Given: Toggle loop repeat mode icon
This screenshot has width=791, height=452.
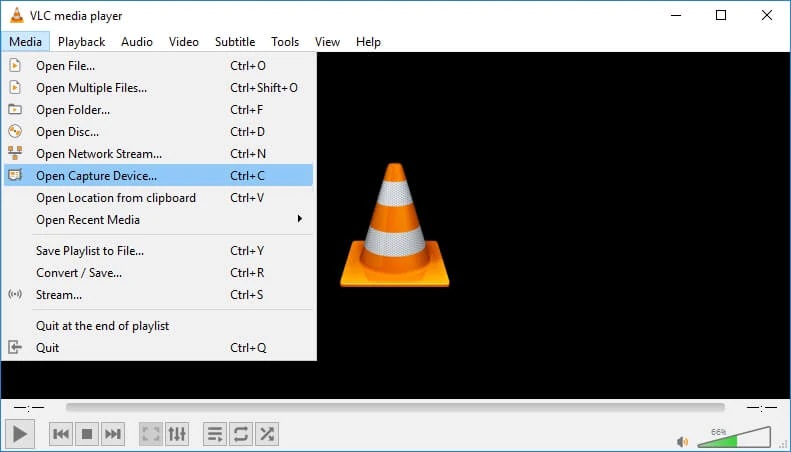Looking at the screenshot, I should [x=241, y=434].
